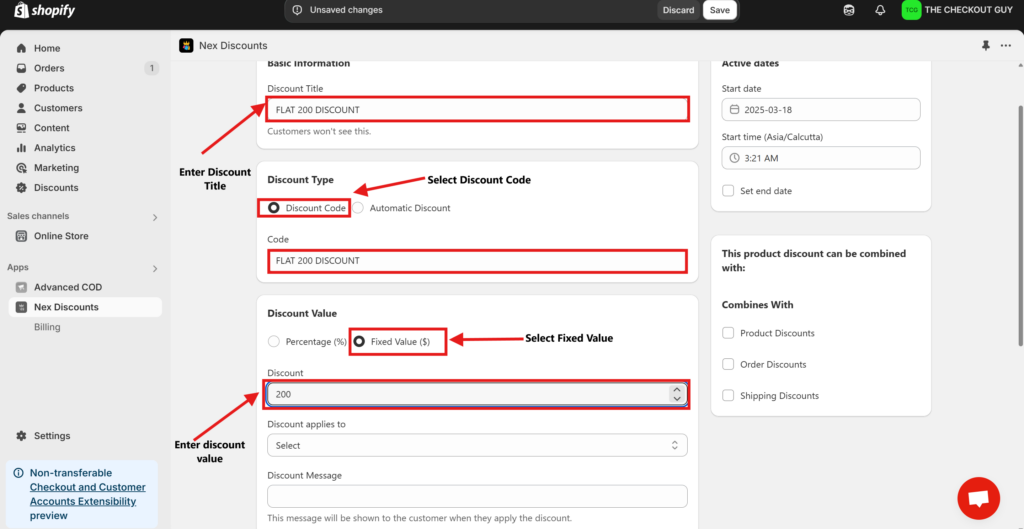Image resolution: width=1024 pixels, height=529 pixels.
Task: Expand the Apps section chevron
Action: [155, 268]
